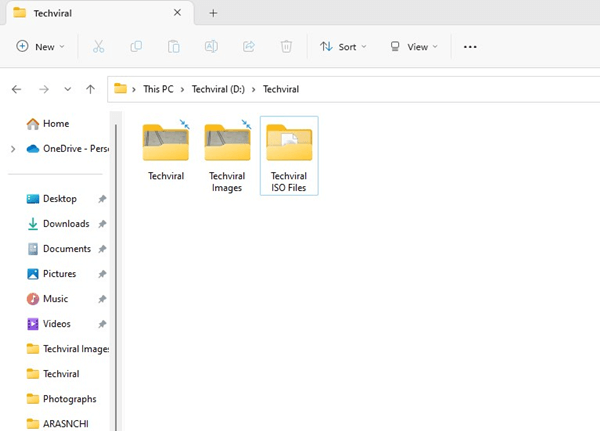The height and width of the screenshot is (431, 600).
Task: Open the See more ellipsis menu
Action: [x=470, y=47]
